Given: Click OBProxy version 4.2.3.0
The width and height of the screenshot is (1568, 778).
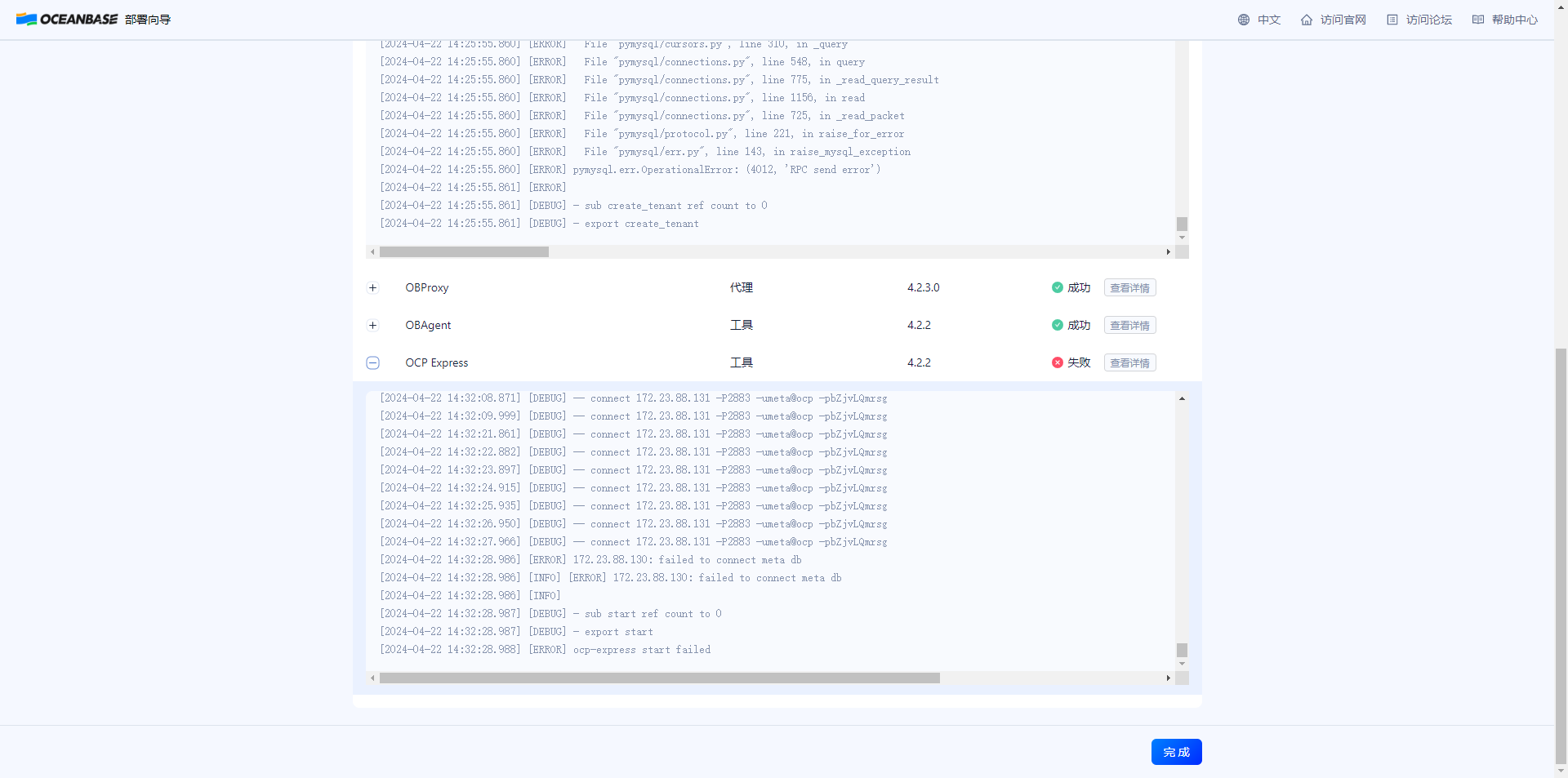Looking at the screenshot, I should pyautogui.click(x=924, y=287).
